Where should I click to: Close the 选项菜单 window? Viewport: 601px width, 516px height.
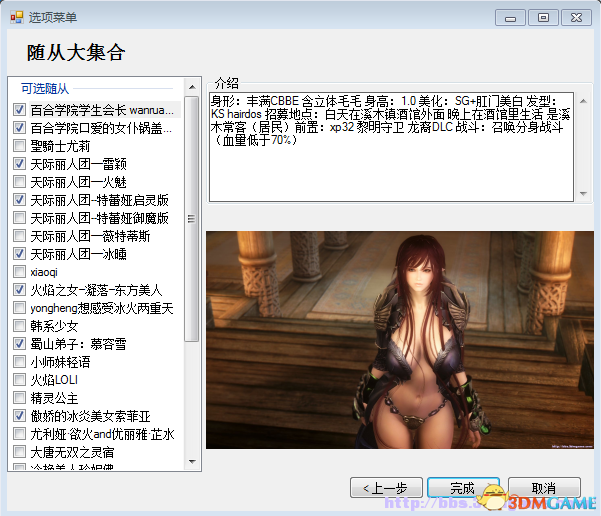[576, 18]
